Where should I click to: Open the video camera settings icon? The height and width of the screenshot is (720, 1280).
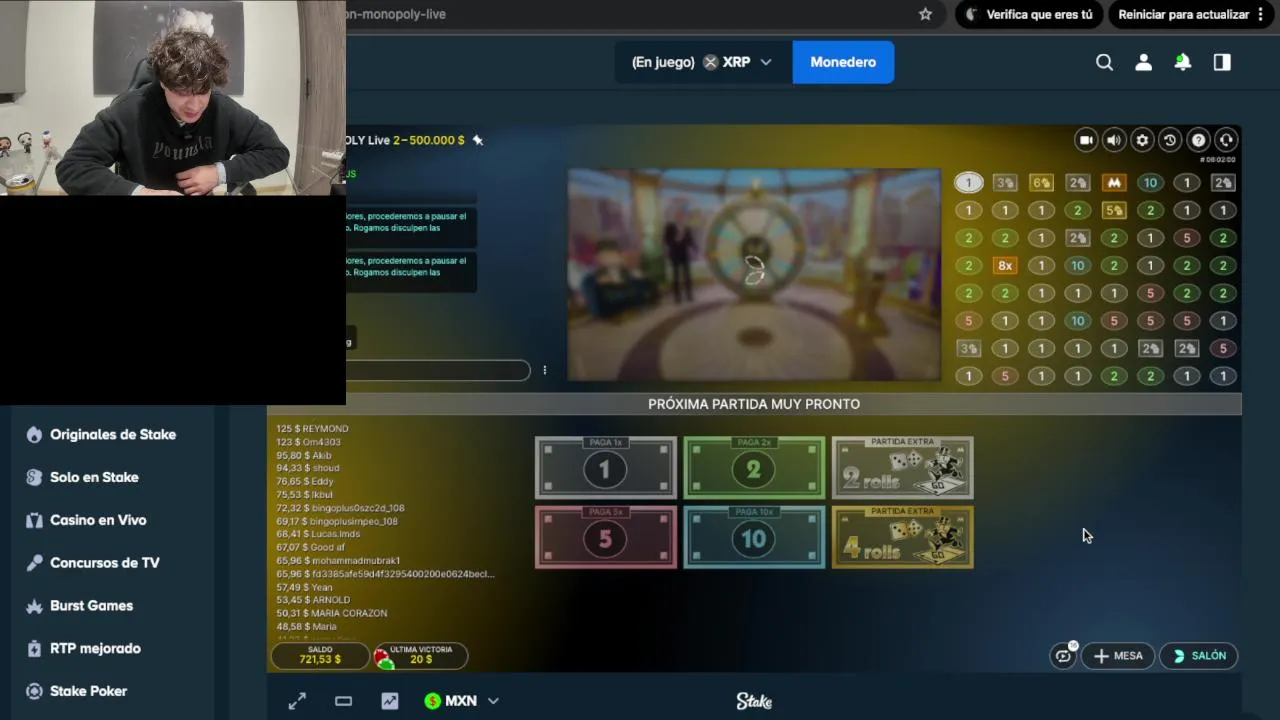(x=1086, y=140)
